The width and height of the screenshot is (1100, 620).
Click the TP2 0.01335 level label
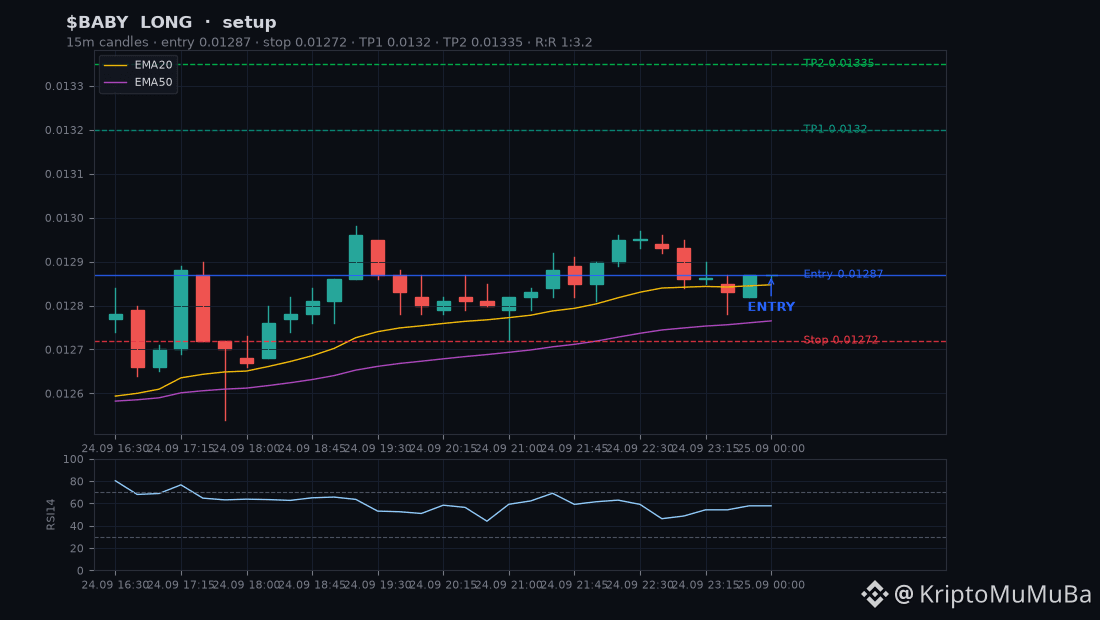(x=838, y=63)
